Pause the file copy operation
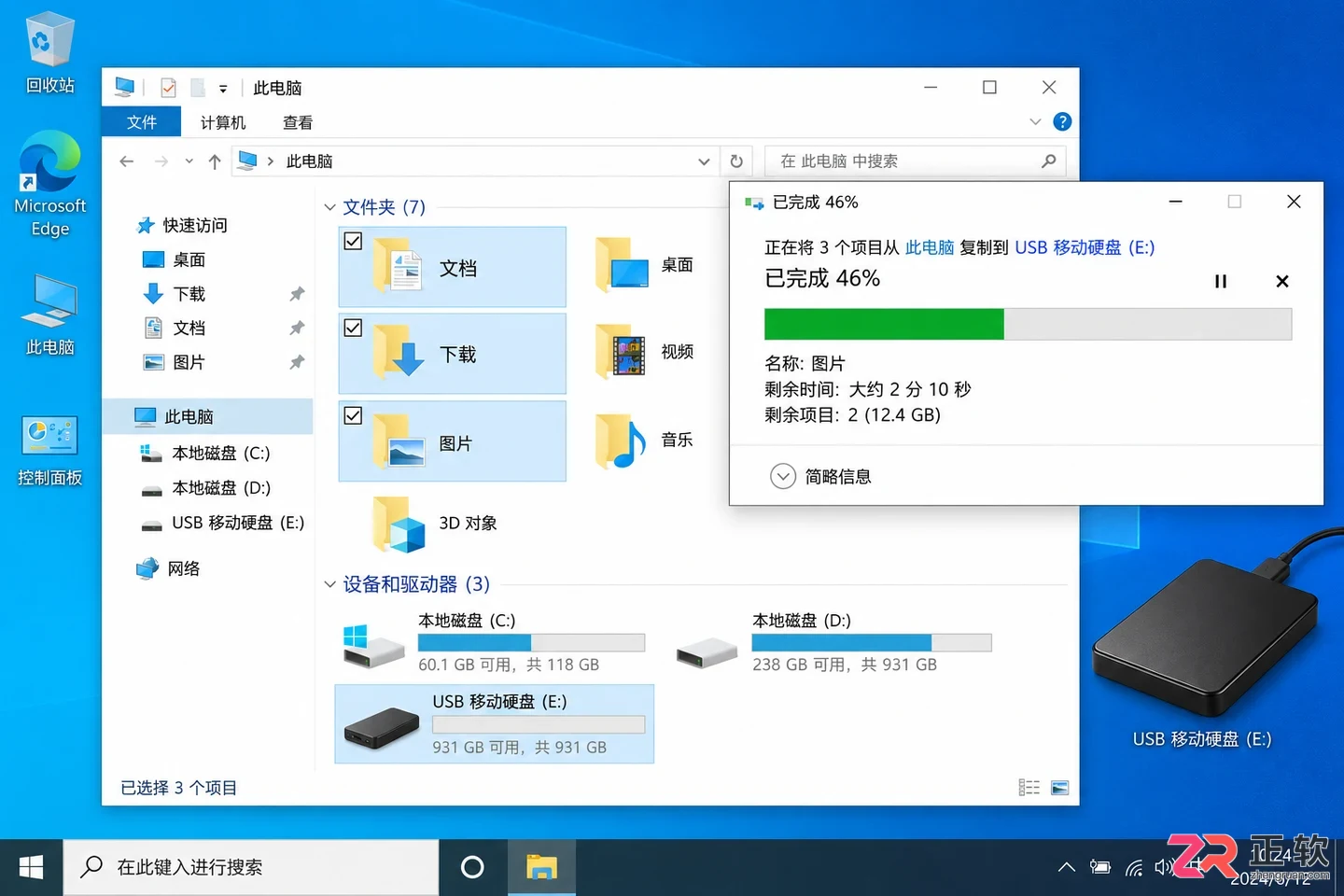Screen dimensions: 1344x896 (x=1220, y=281)
